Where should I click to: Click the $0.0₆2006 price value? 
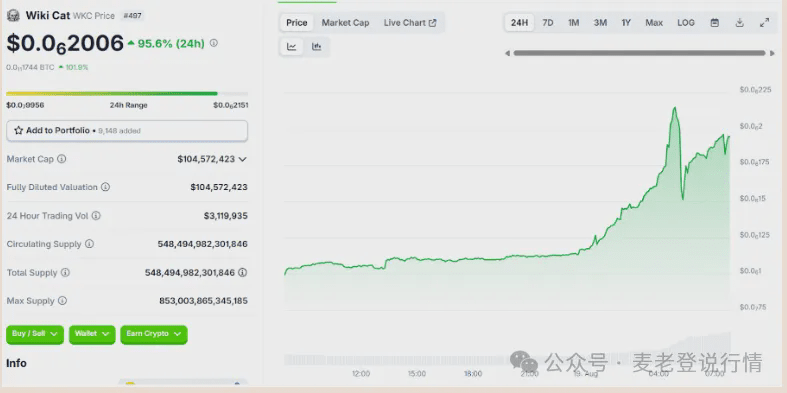point(65,44)
